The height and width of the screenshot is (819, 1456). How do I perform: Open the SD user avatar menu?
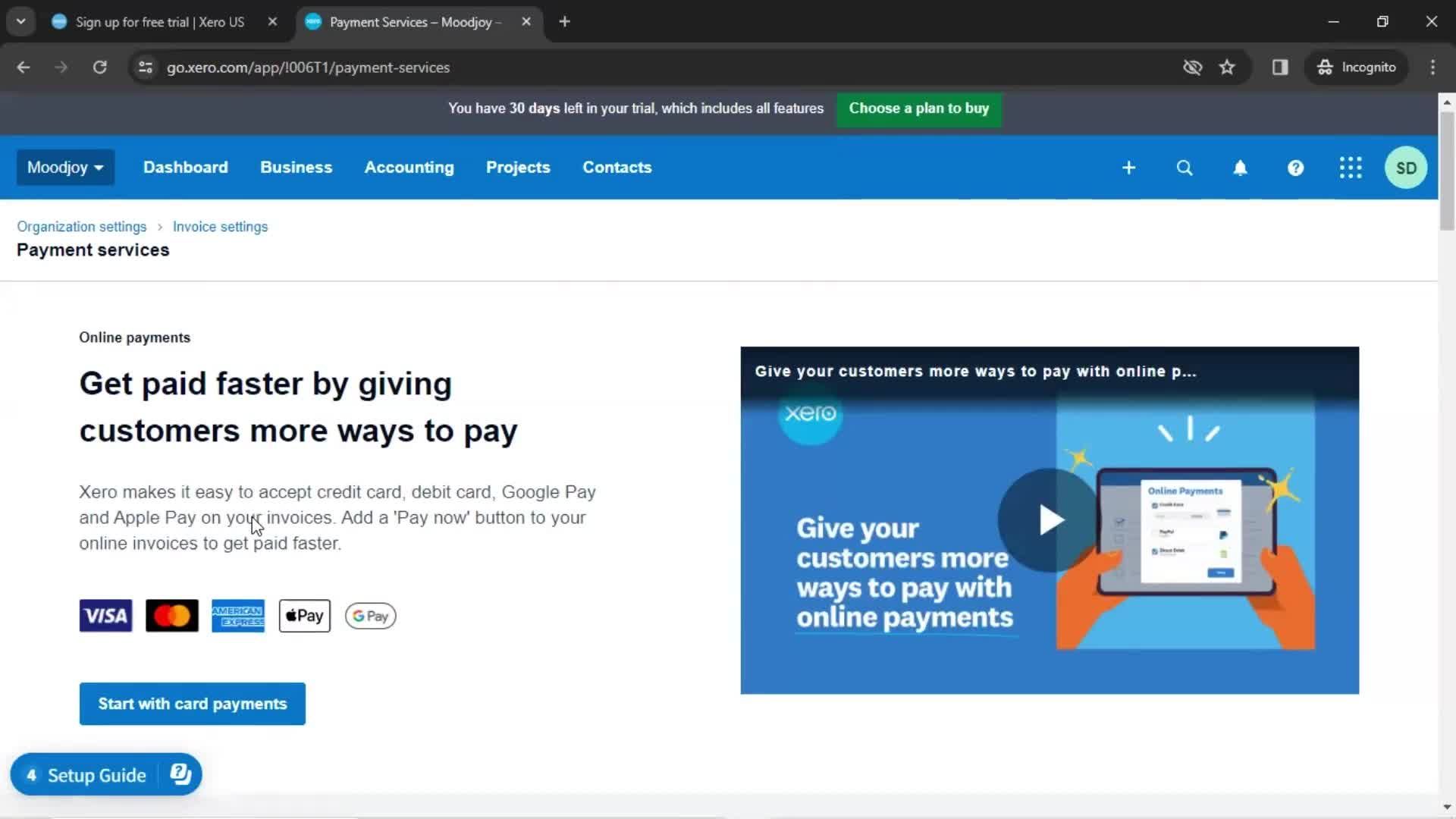1406,168
